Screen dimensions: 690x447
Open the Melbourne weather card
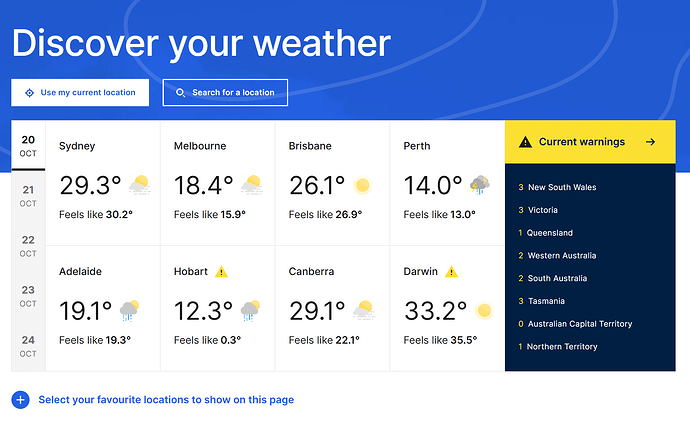[217, 183]
